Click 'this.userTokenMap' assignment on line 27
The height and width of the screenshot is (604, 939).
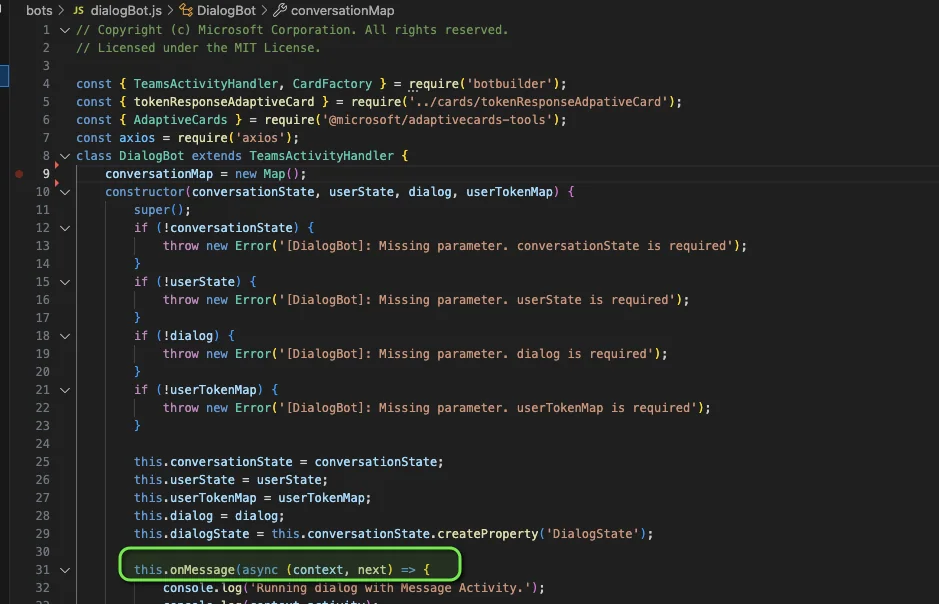pyautogui.click(x=195, y=497)
